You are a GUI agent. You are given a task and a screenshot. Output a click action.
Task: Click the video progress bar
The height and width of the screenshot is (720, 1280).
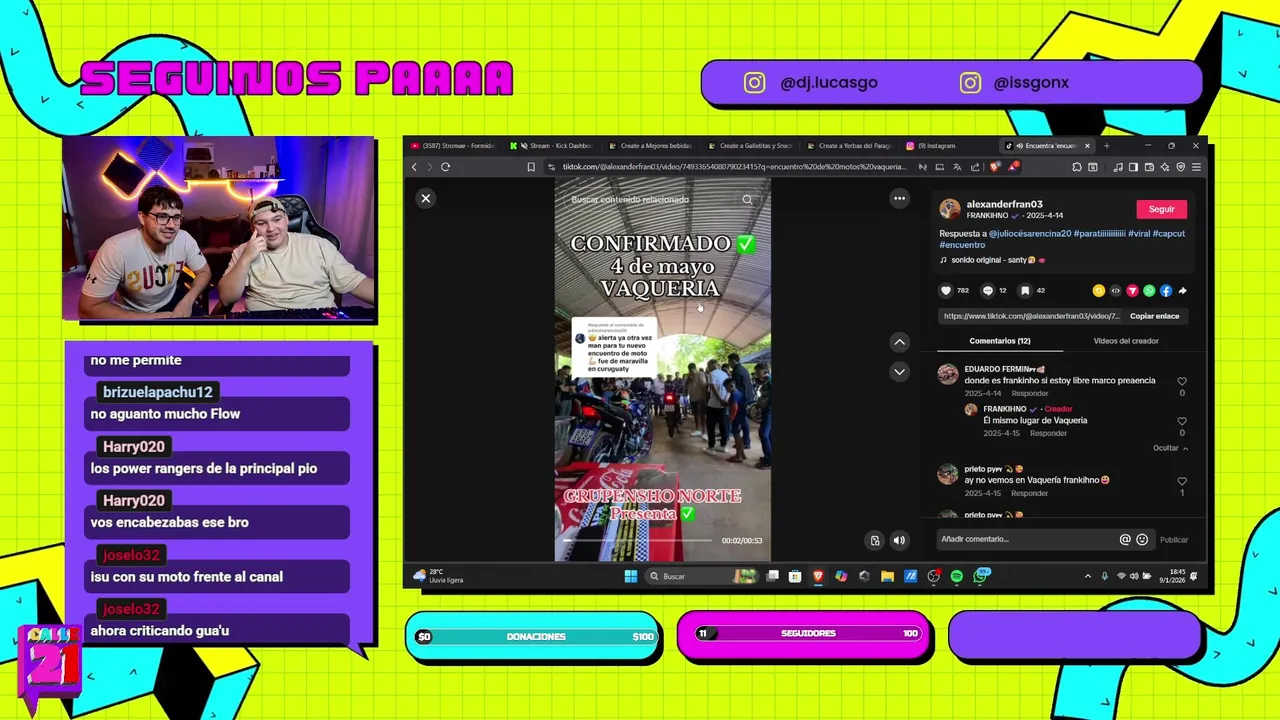[x=637, y=540]
